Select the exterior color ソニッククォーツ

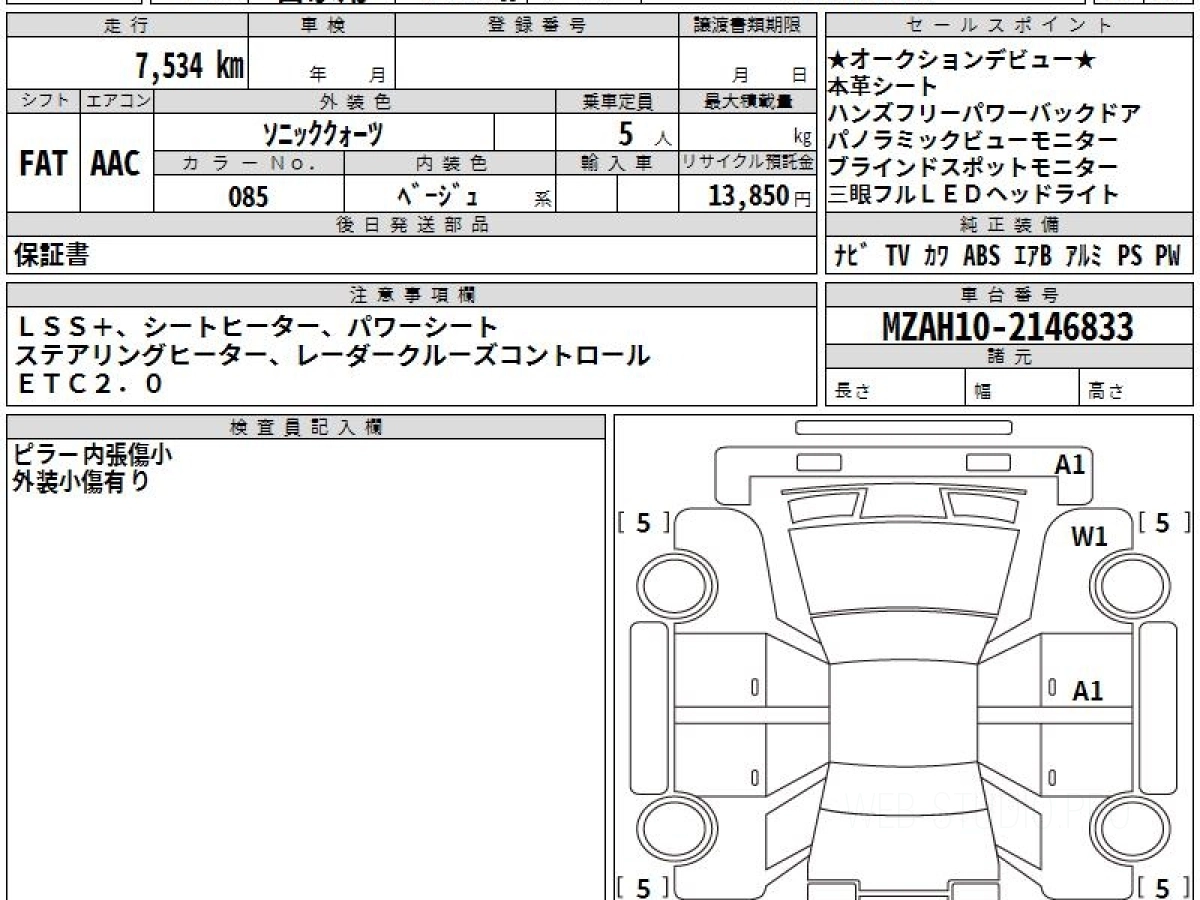(322, 133)
